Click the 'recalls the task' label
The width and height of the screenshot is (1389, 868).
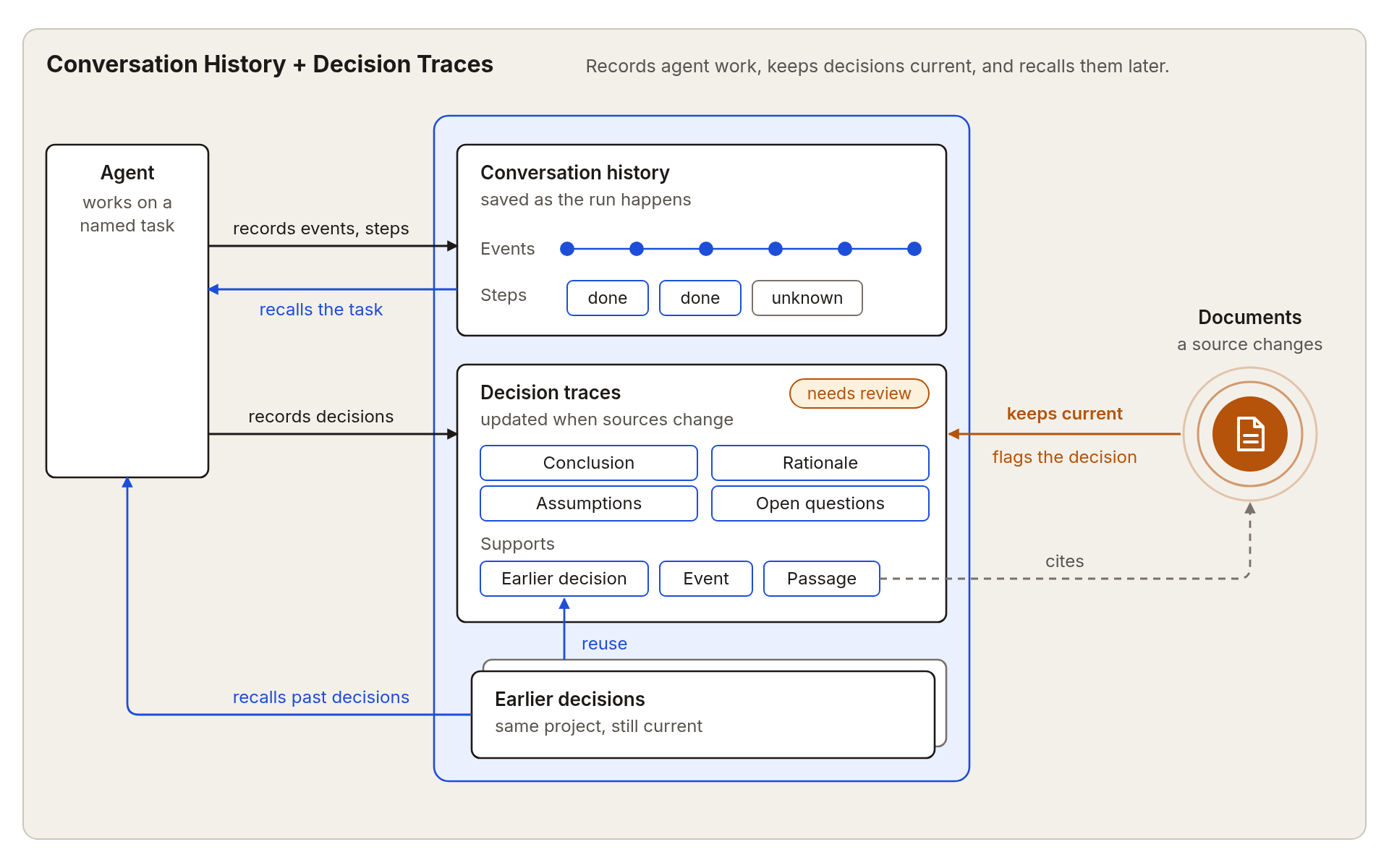(x=321, y=310)
